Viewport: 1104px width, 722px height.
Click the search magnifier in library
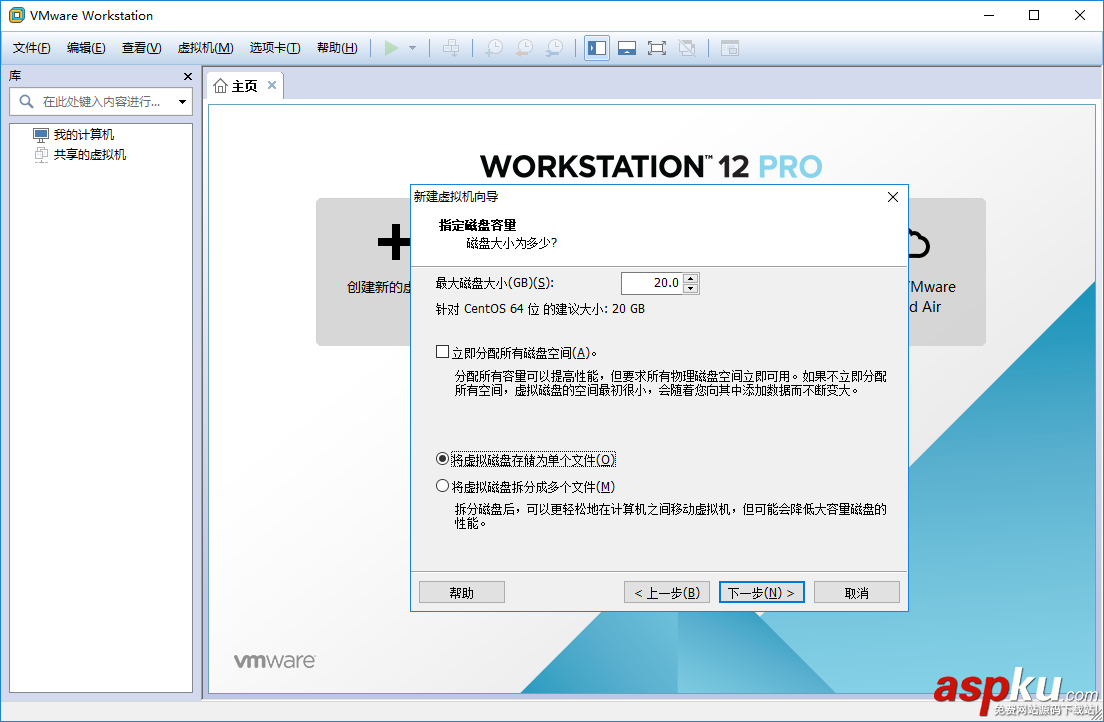click(x=26, y=101)
